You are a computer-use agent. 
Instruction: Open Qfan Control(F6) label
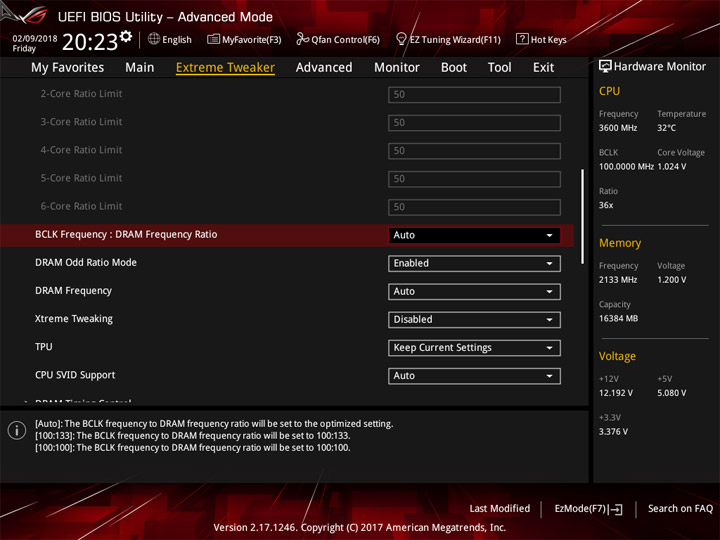(345, 40)
